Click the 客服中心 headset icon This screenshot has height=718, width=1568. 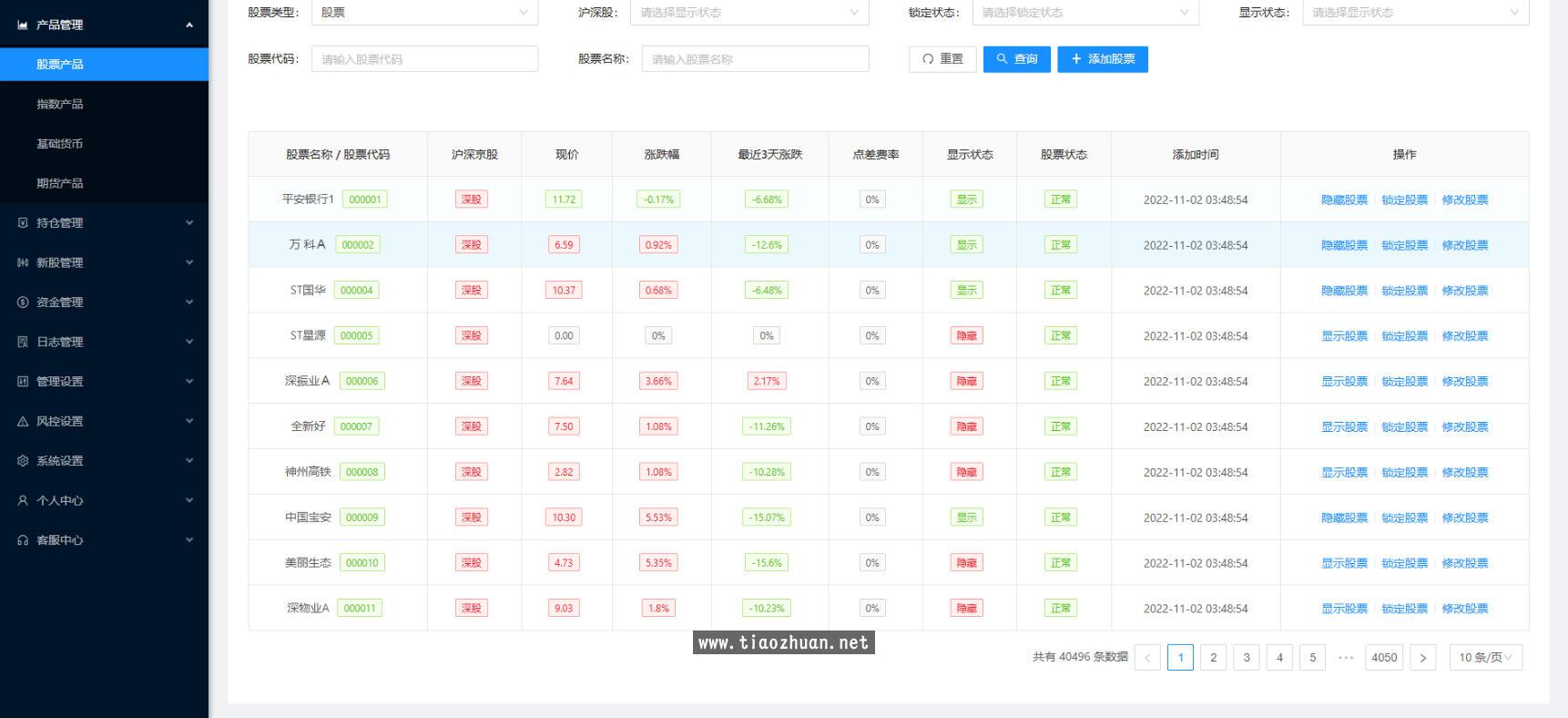coord(23,539)
